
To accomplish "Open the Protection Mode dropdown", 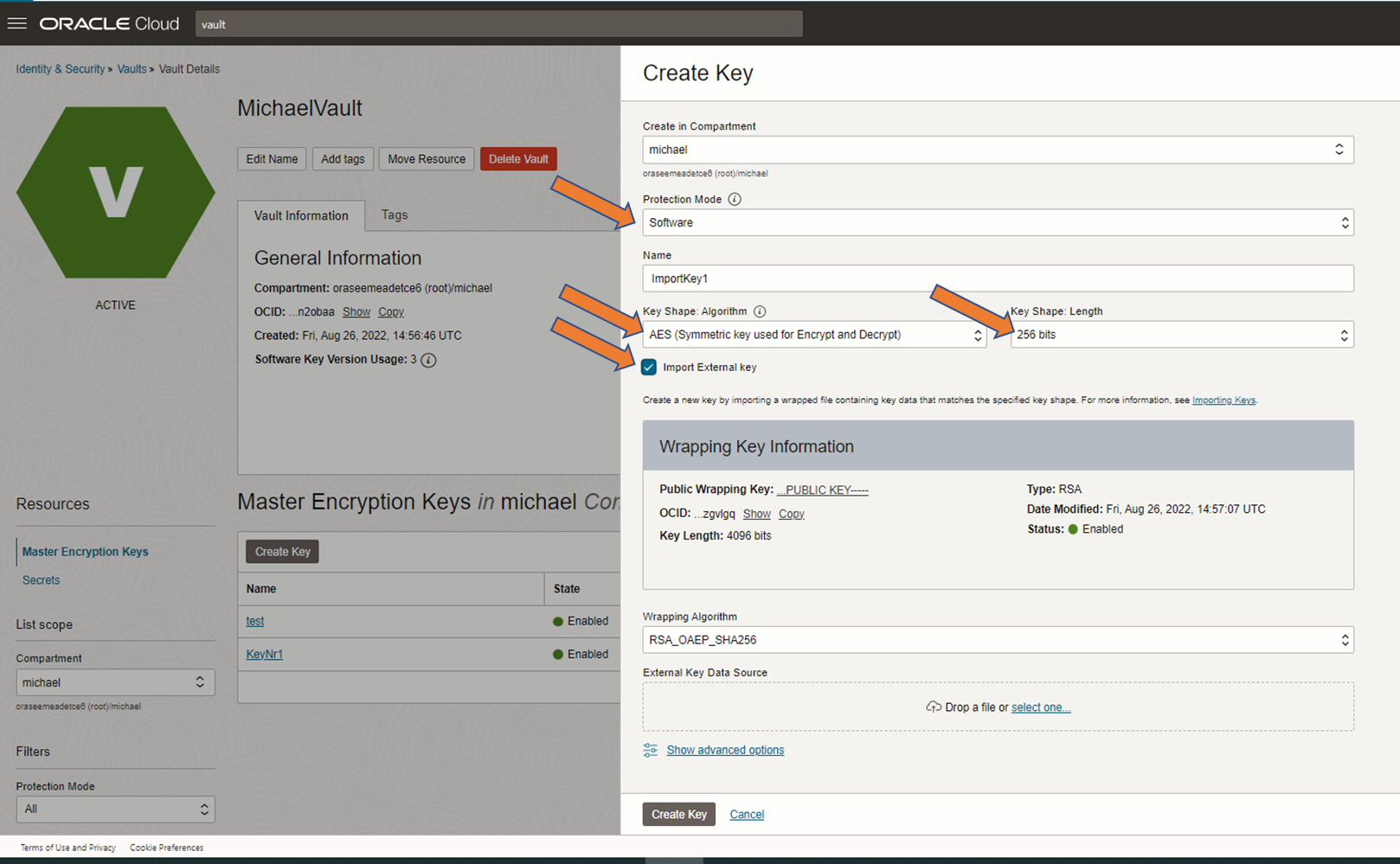I will coord(997,222).
